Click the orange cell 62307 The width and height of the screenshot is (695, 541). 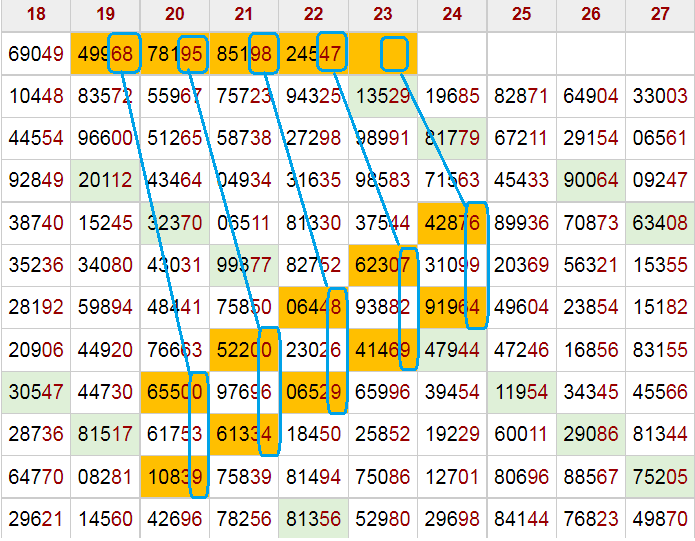382,267
